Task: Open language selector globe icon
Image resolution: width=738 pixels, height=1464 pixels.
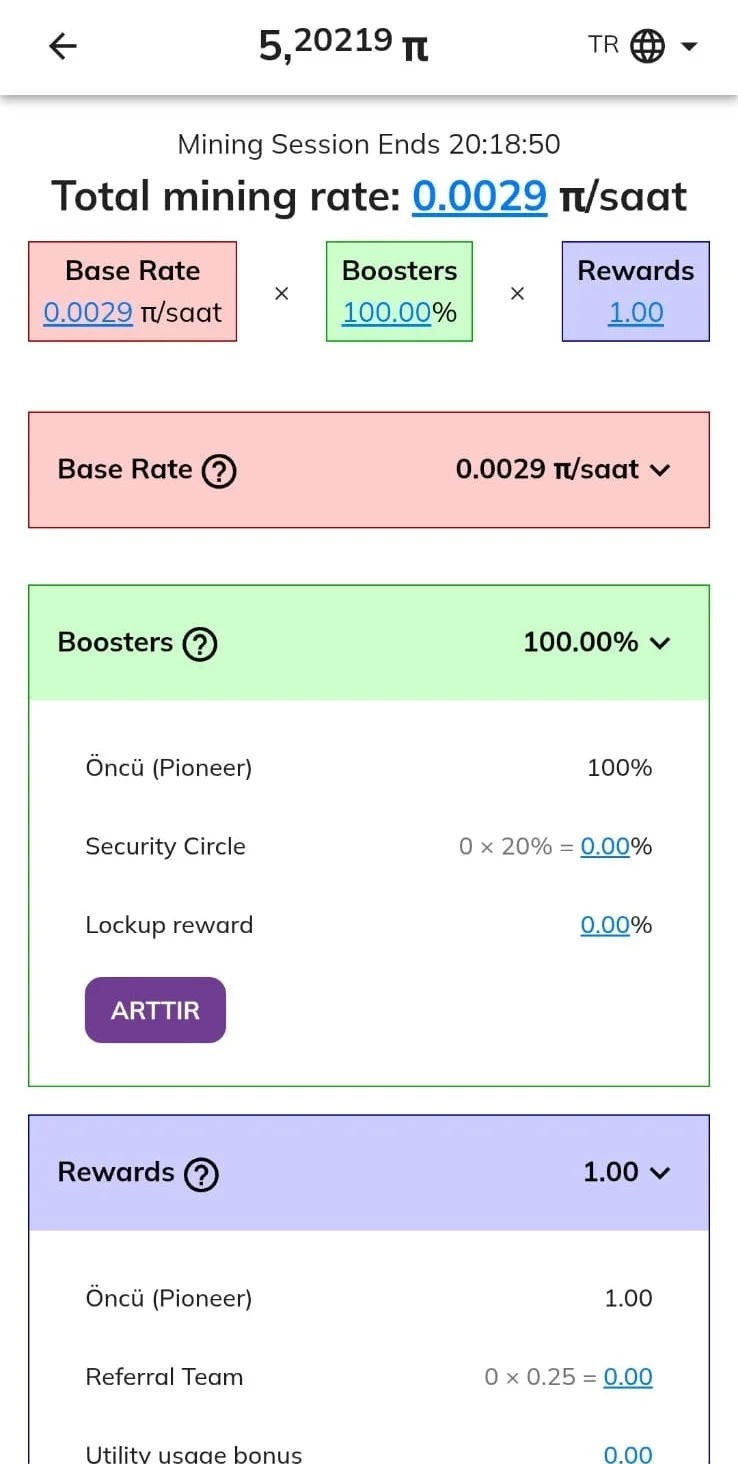Action: click(647, 46)
